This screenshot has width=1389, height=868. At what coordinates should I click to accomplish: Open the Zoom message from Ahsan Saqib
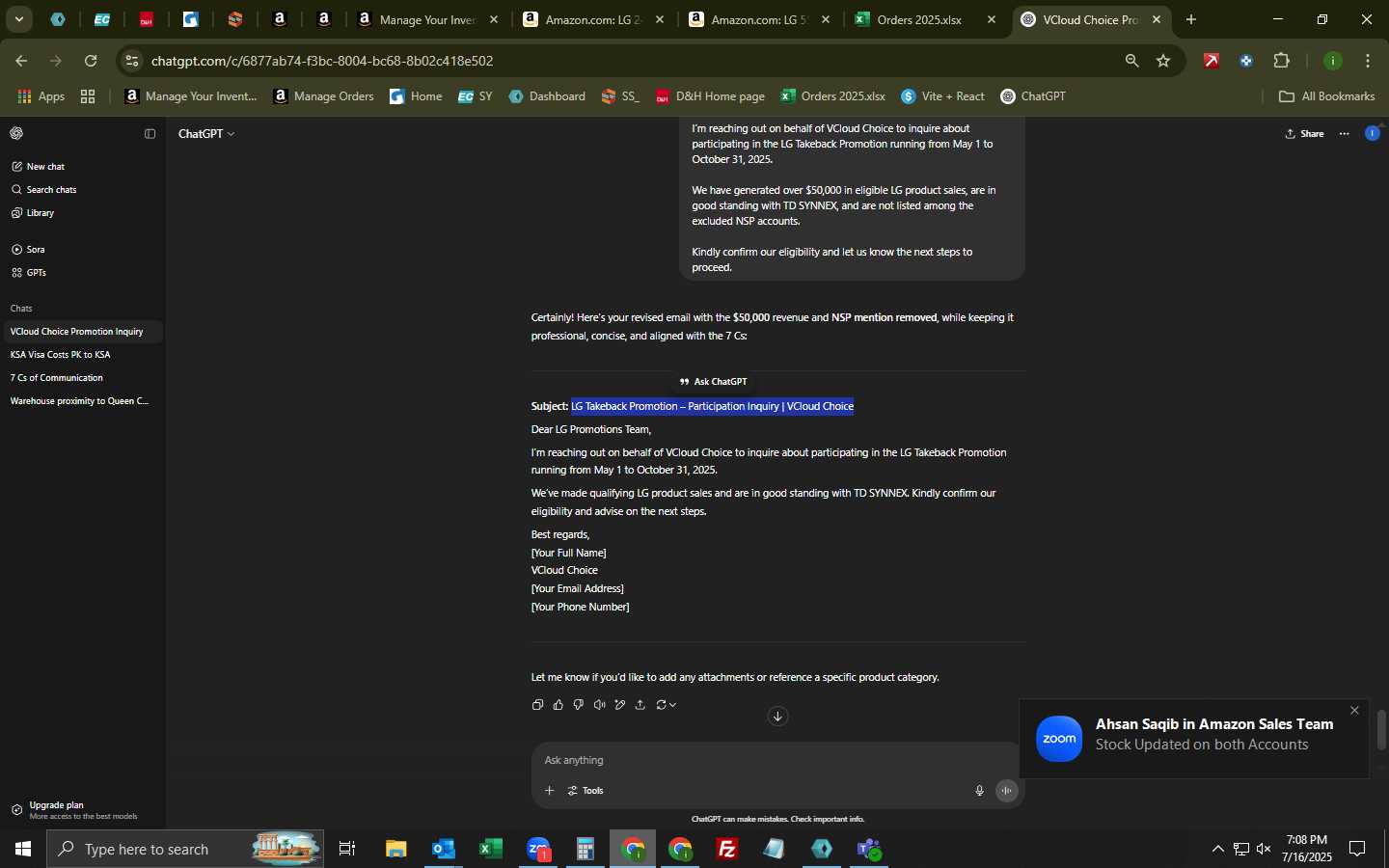click(x=1194, y=739)
